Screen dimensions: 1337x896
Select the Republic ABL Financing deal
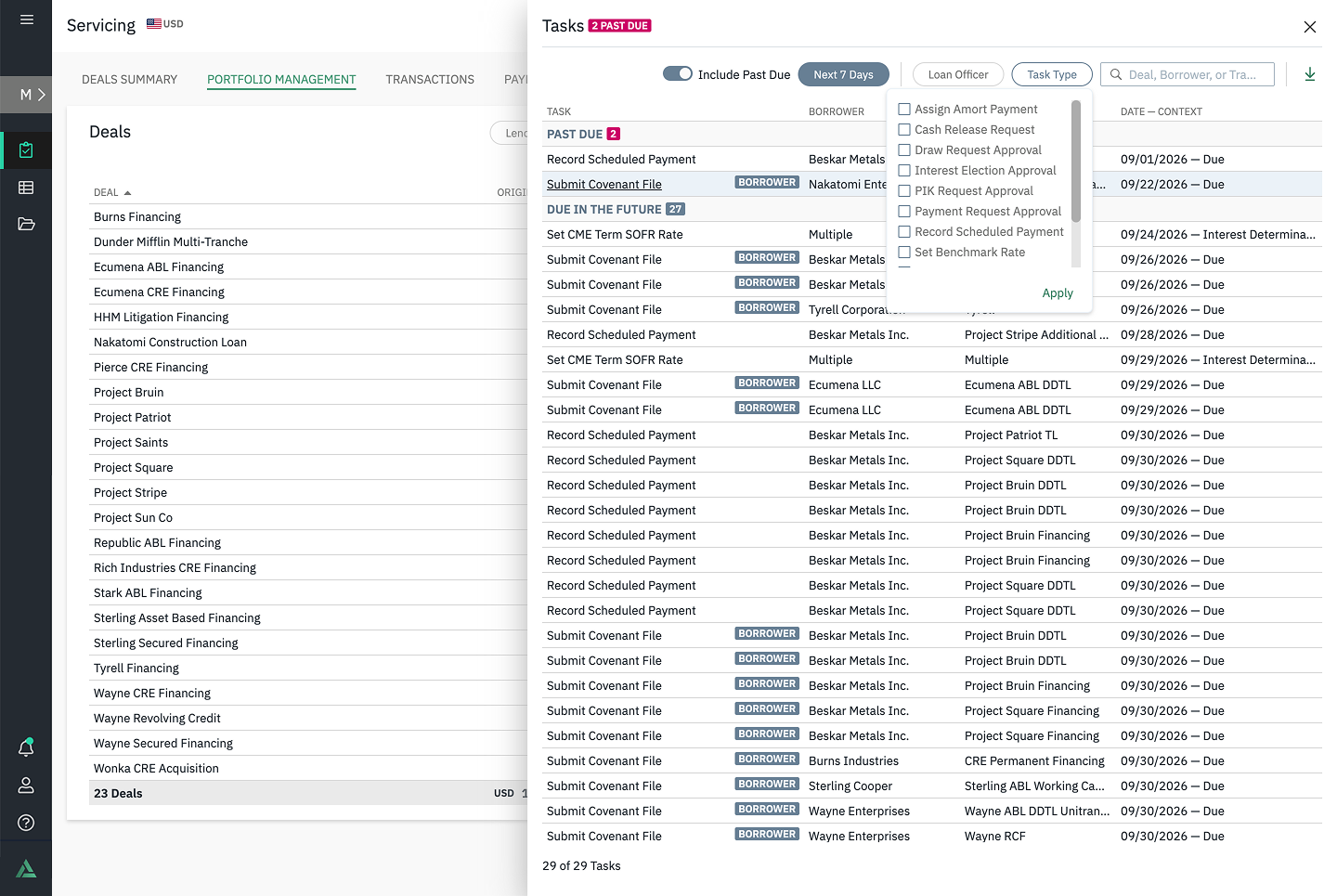click(x=157, y=543)
